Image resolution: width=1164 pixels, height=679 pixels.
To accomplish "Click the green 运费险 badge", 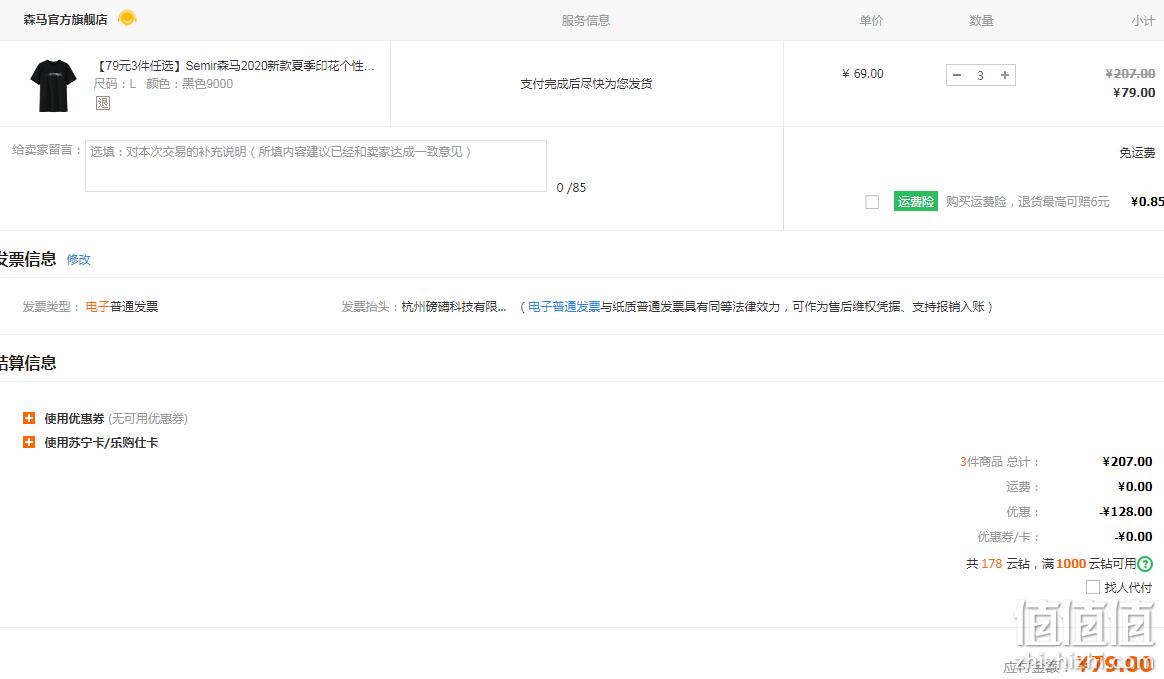I will pos(915,201).
